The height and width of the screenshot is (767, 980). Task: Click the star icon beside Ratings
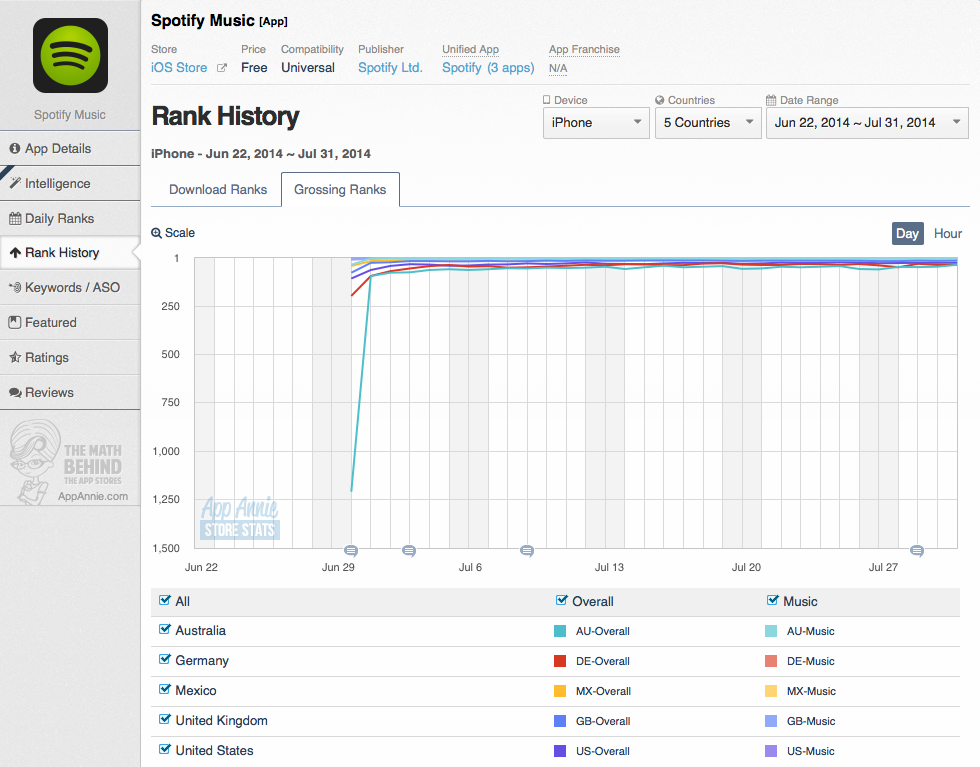click(x=15, y=358)
